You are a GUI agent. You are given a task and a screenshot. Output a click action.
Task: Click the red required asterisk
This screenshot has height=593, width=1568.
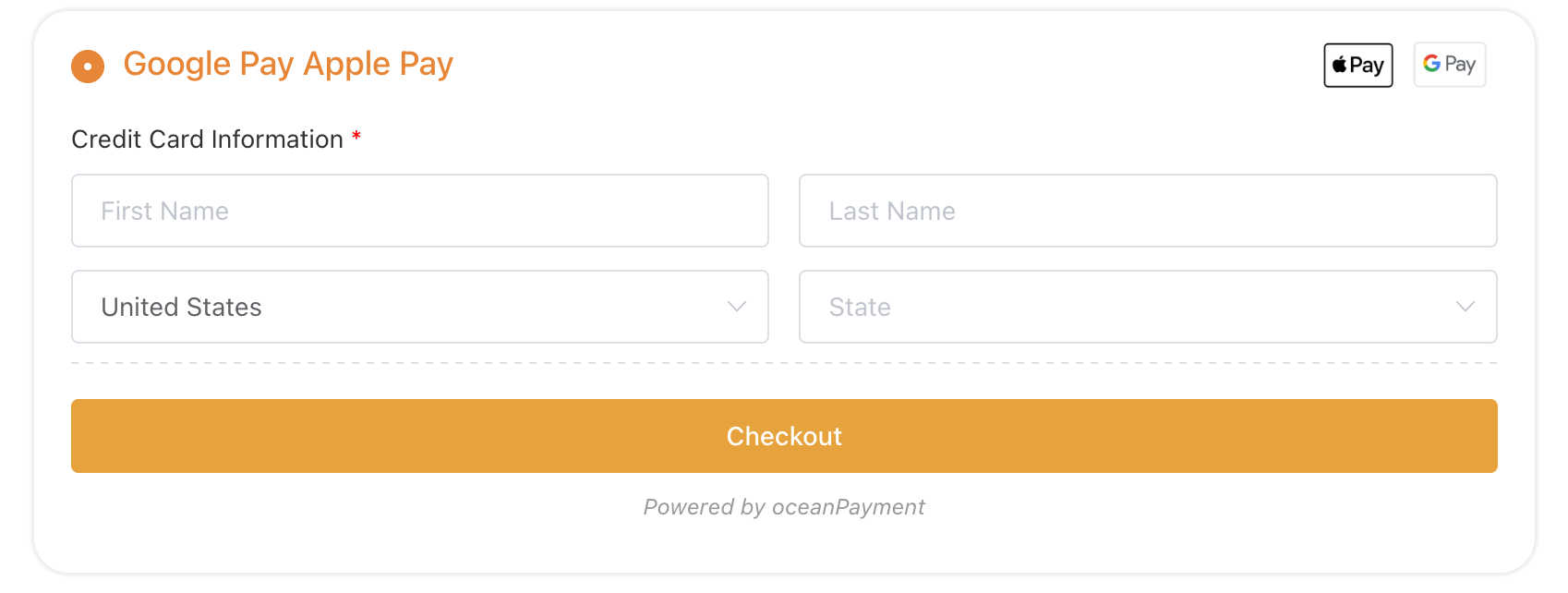[356, 138]
